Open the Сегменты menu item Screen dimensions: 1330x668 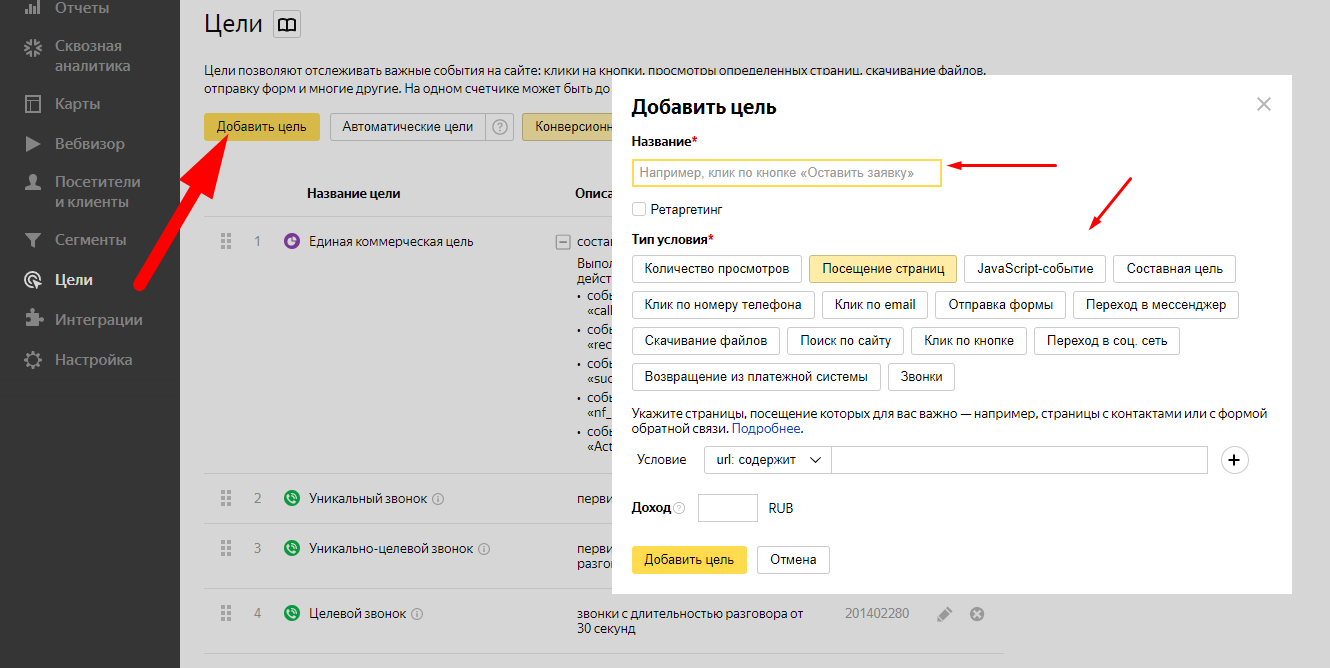pos(90,240)
